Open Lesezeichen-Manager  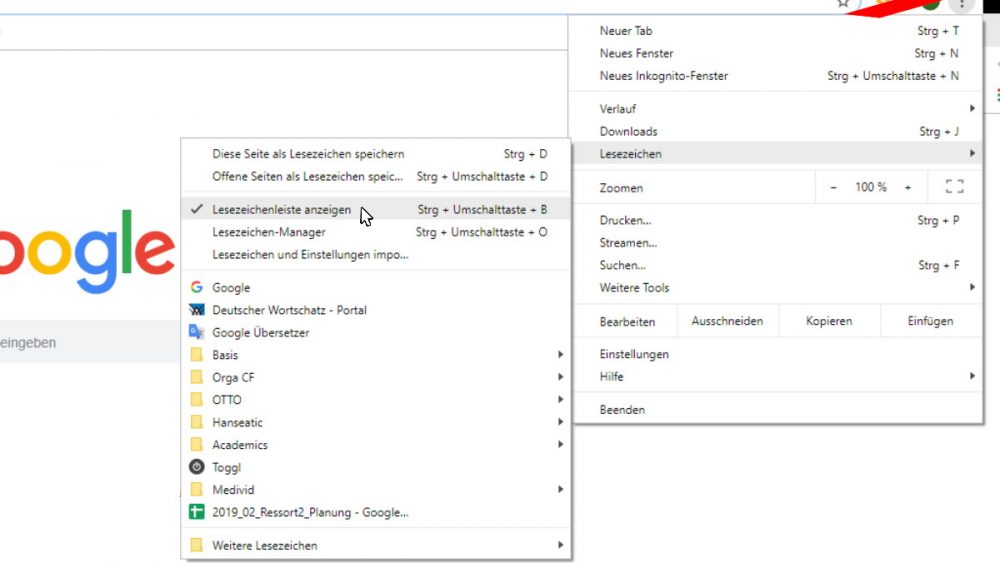point(376,232)
